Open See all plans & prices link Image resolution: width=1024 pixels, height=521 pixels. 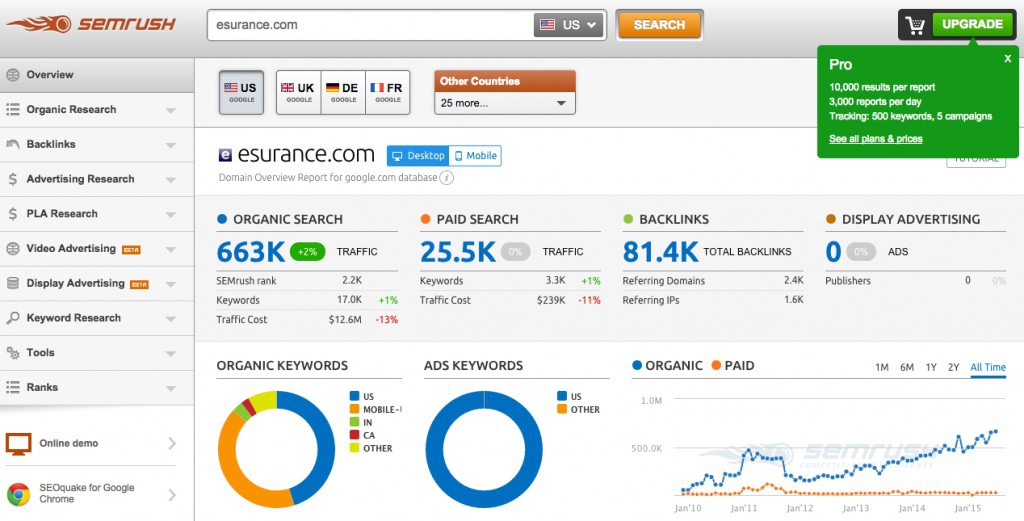click(876, 139)
